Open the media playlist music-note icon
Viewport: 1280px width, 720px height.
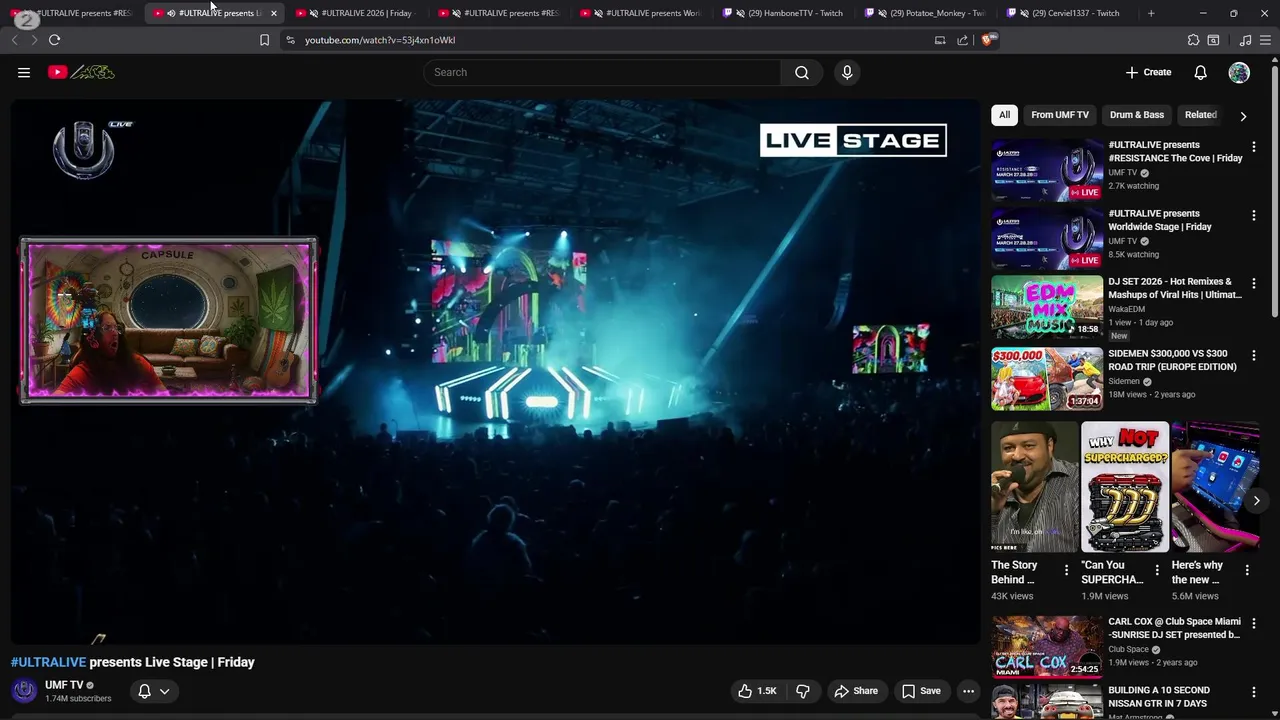(x=1245, y=40)
